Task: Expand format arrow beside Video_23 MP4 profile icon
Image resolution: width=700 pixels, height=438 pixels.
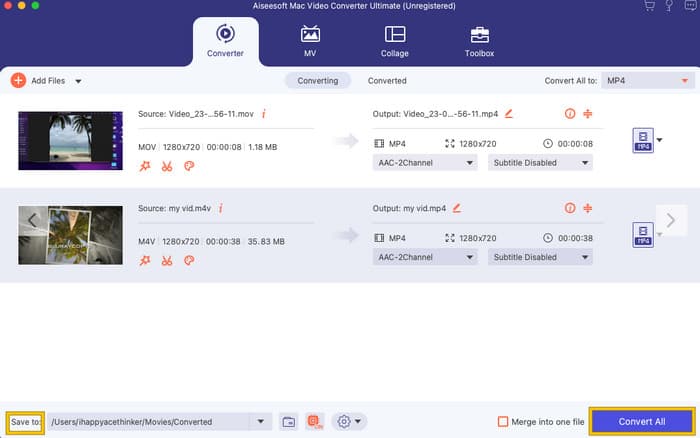Action: coord(659,140)
